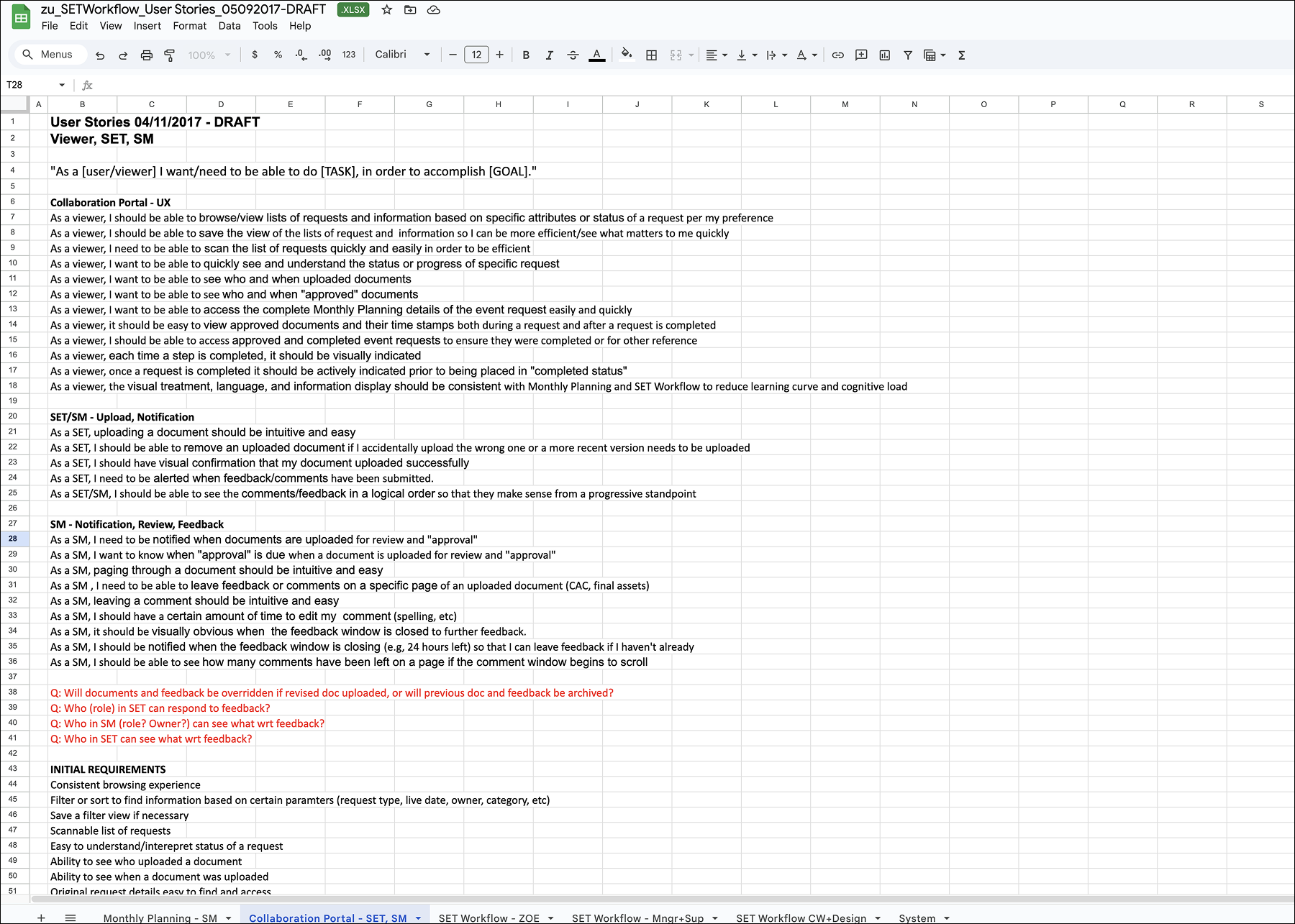Open horizontal align dropdown

(x=717, y=55)
